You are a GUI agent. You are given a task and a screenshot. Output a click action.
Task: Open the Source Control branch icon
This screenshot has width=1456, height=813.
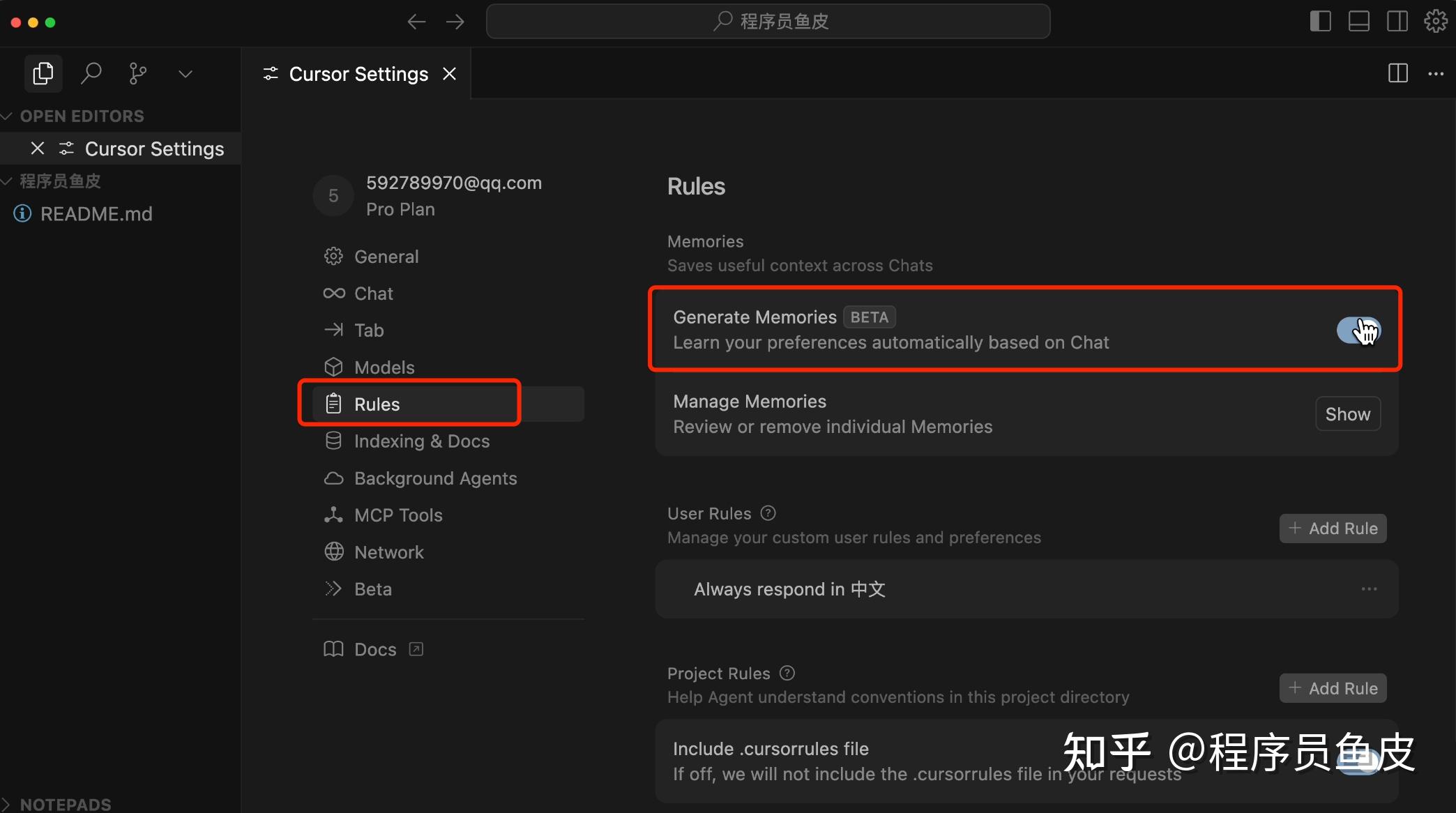pyautogui.click(x=138, y=73)
